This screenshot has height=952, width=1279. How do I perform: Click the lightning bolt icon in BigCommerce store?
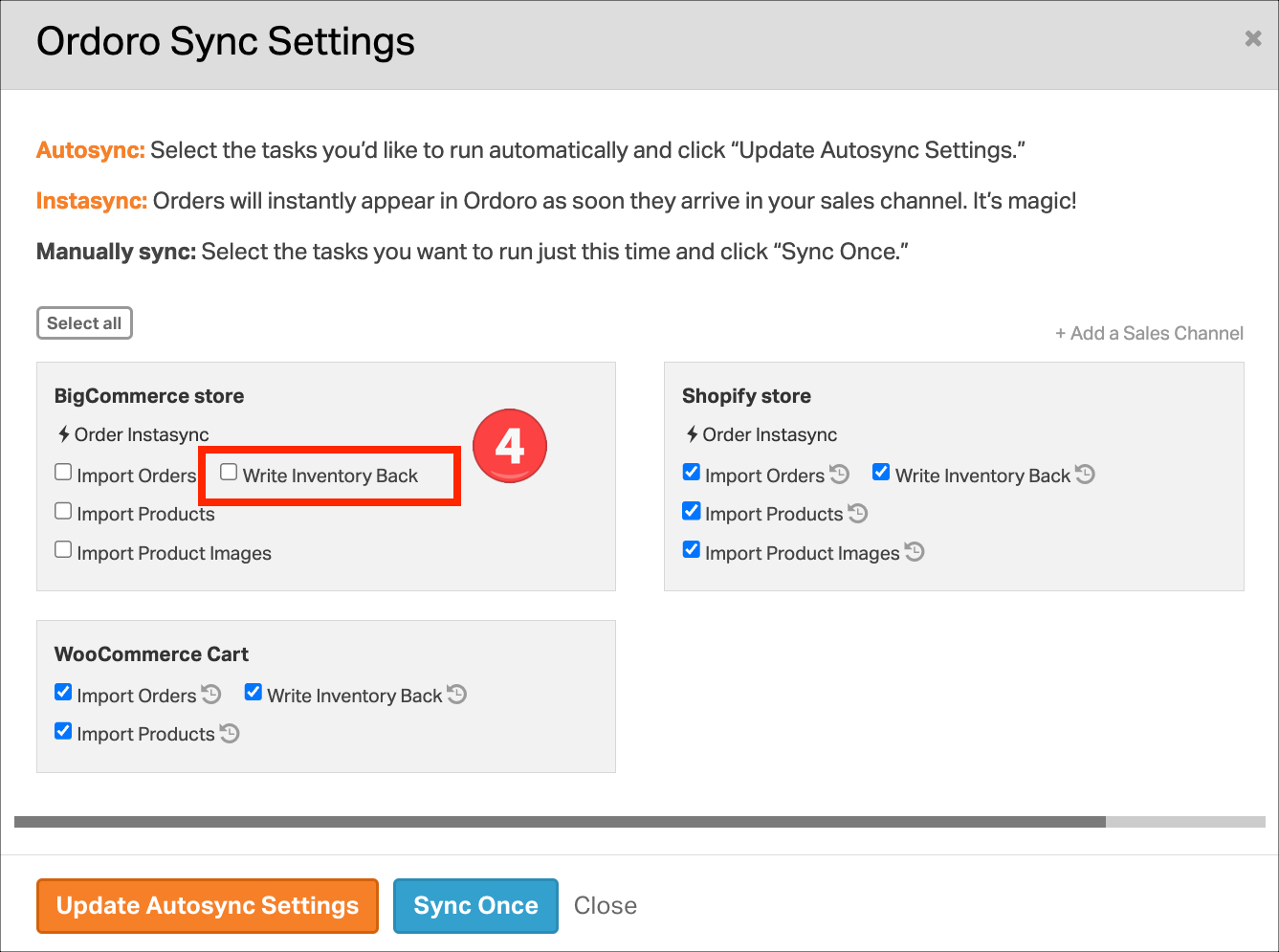(x=63, y=434)
